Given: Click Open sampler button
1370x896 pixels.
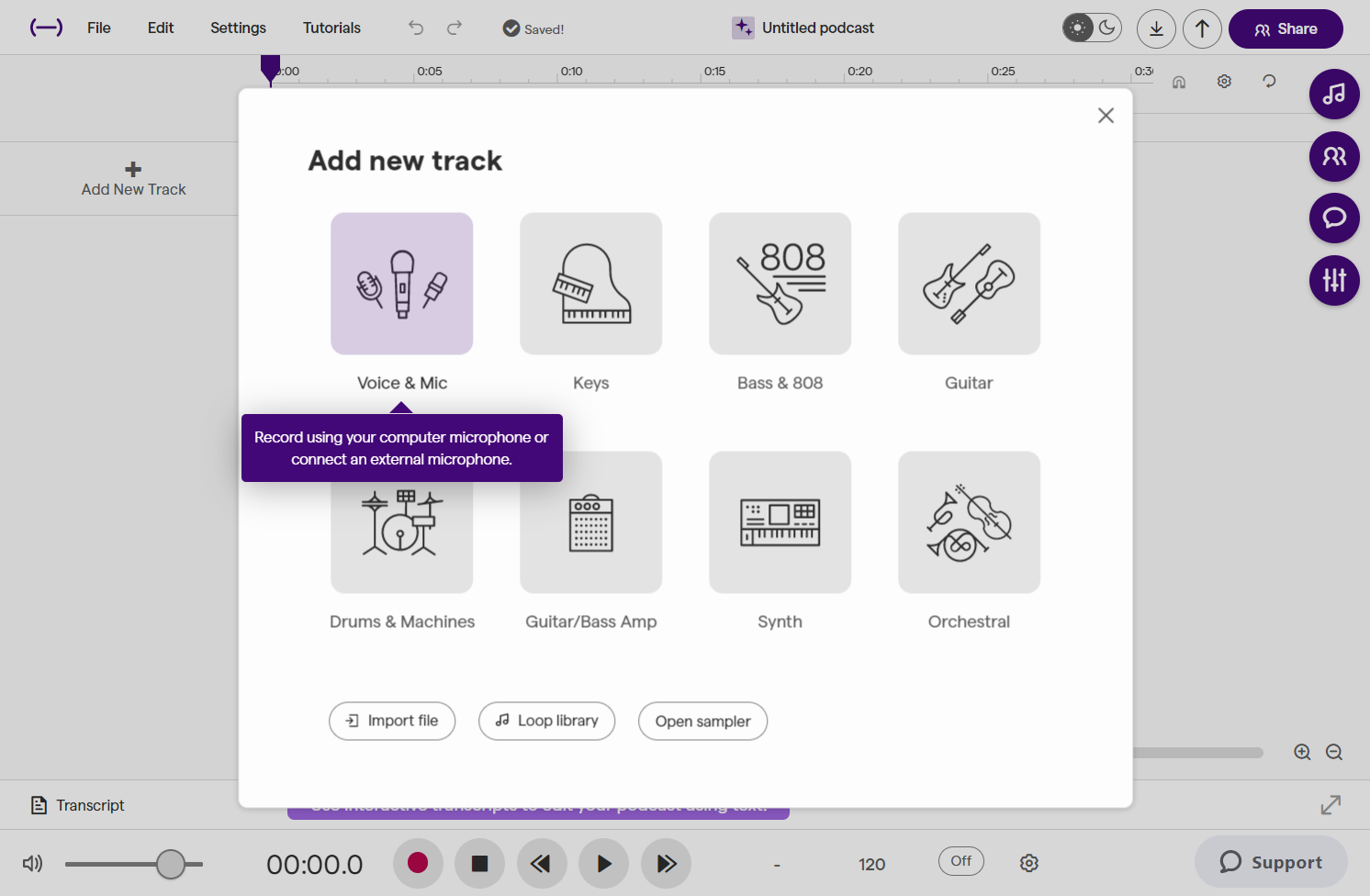Looking at the screenshot, I should point(702,721).
